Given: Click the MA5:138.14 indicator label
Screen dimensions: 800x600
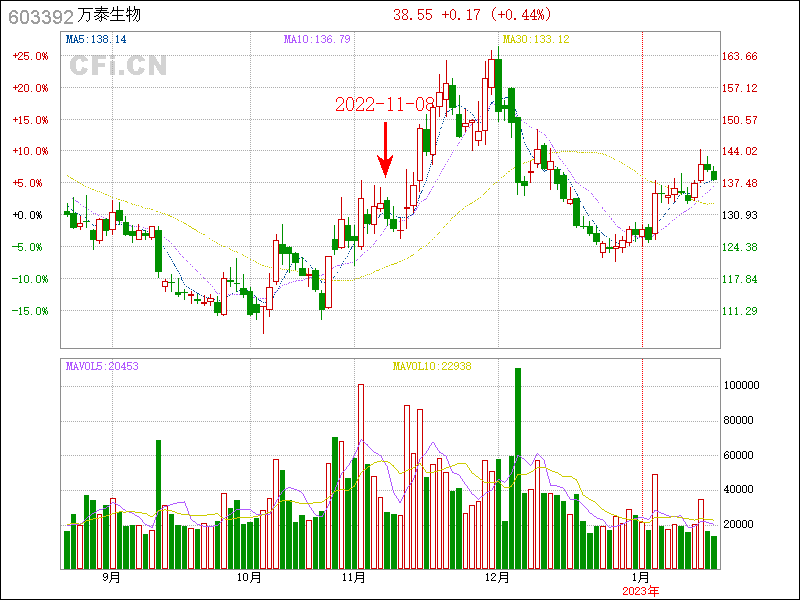Looking at the screenshot, I should (96, 39).
